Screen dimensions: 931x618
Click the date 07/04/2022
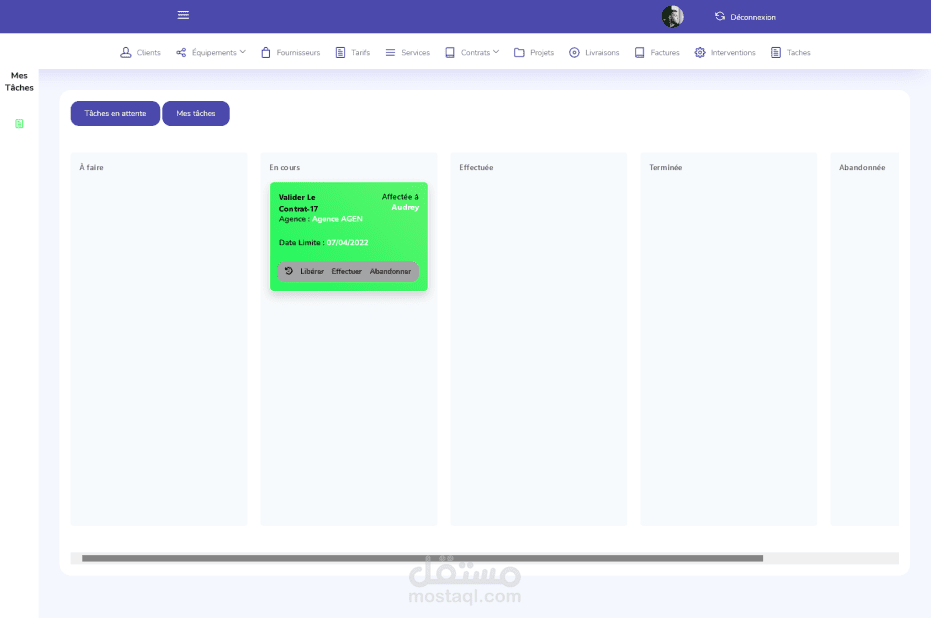347,242
